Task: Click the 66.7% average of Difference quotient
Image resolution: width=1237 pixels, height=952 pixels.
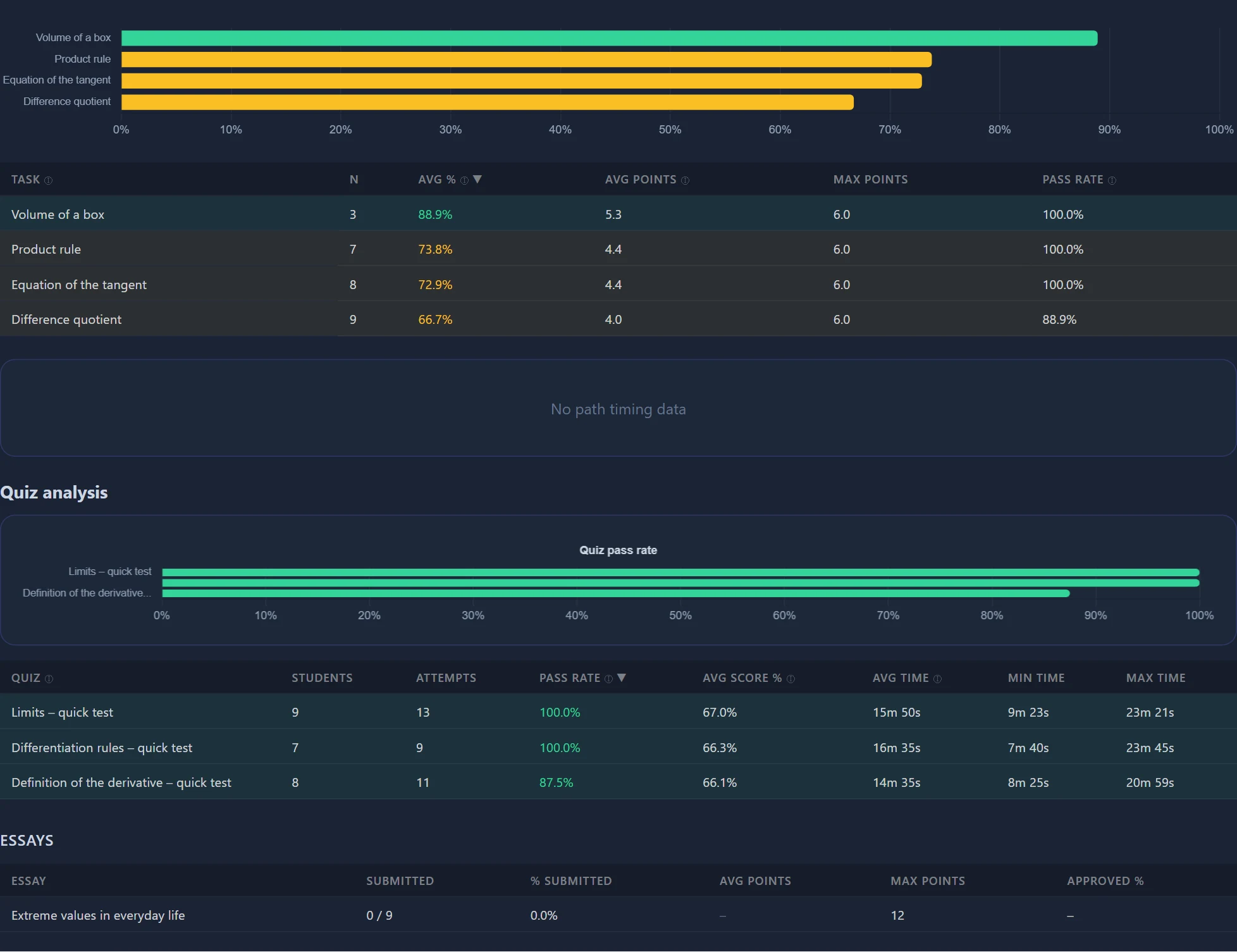Action: 435,319
